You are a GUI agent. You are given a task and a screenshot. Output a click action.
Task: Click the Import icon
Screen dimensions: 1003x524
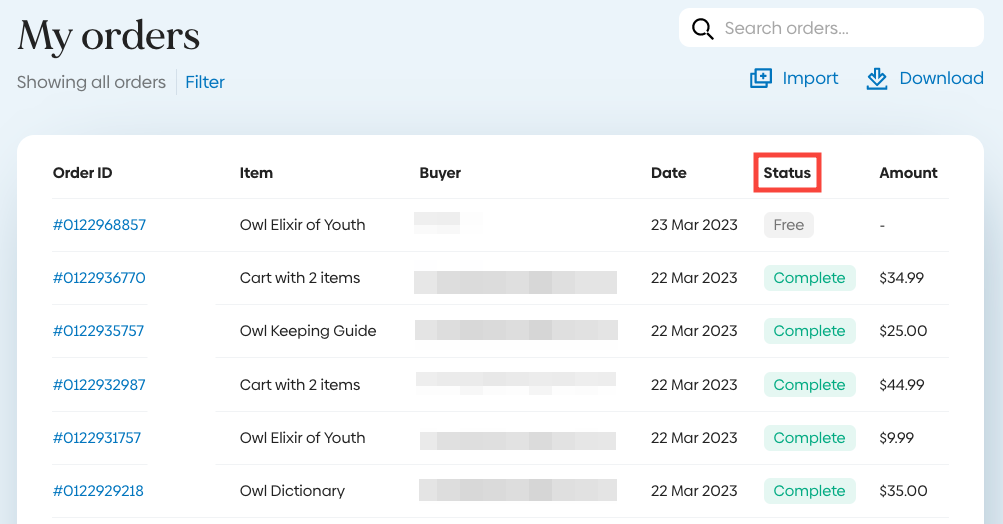click(x=761, y=78)
